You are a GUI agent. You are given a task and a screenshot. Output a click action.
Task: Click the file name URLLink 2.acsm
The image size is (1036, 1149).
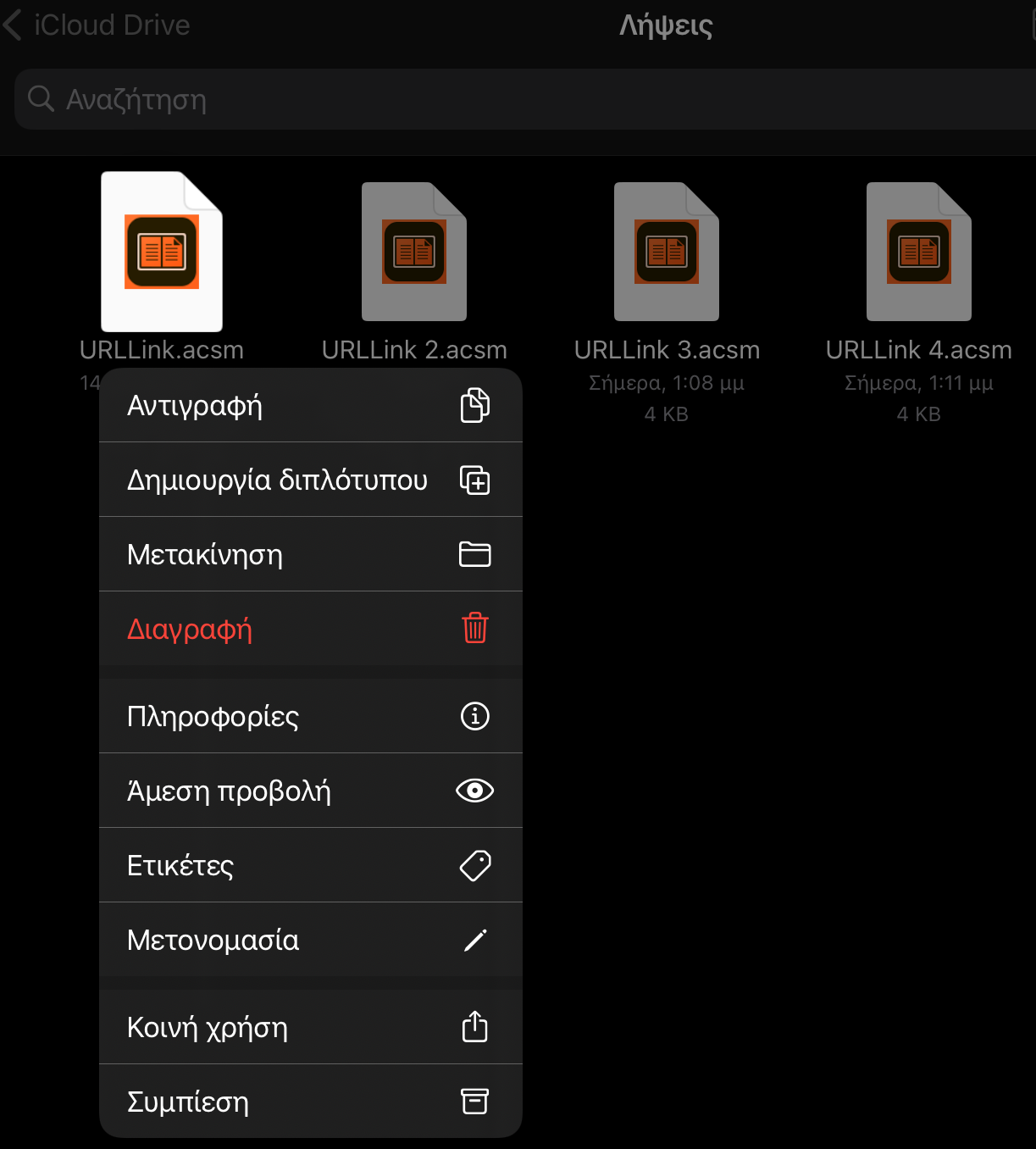click(x=414, y=350)
